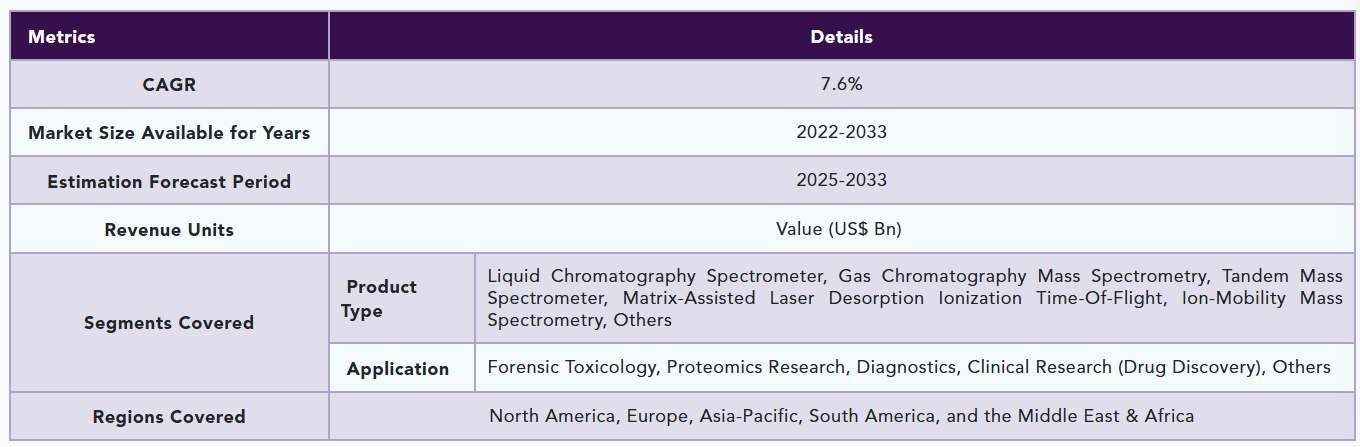
Task: Click the Details column header
Action: click(841, 37)
